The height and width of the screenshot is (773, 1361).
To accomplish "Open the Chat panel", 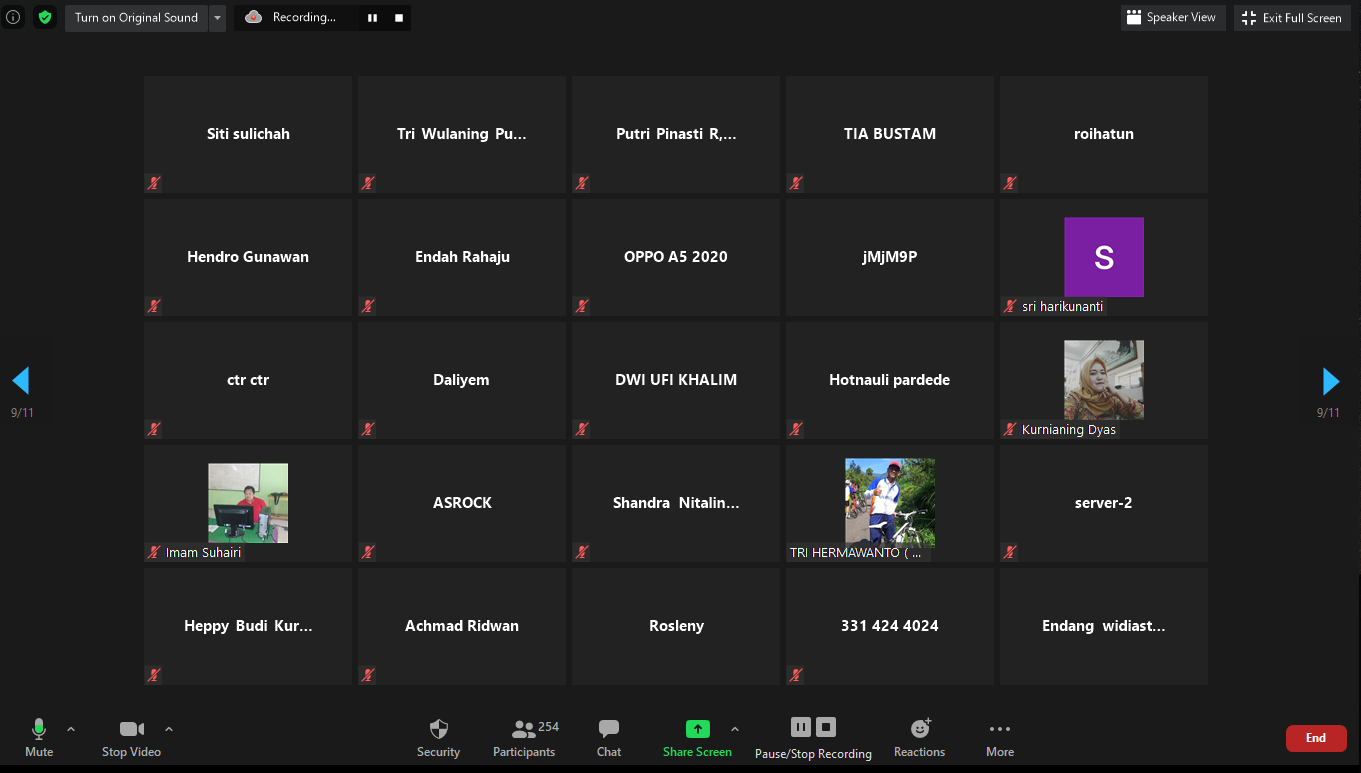I will click(x=609, y=738).
